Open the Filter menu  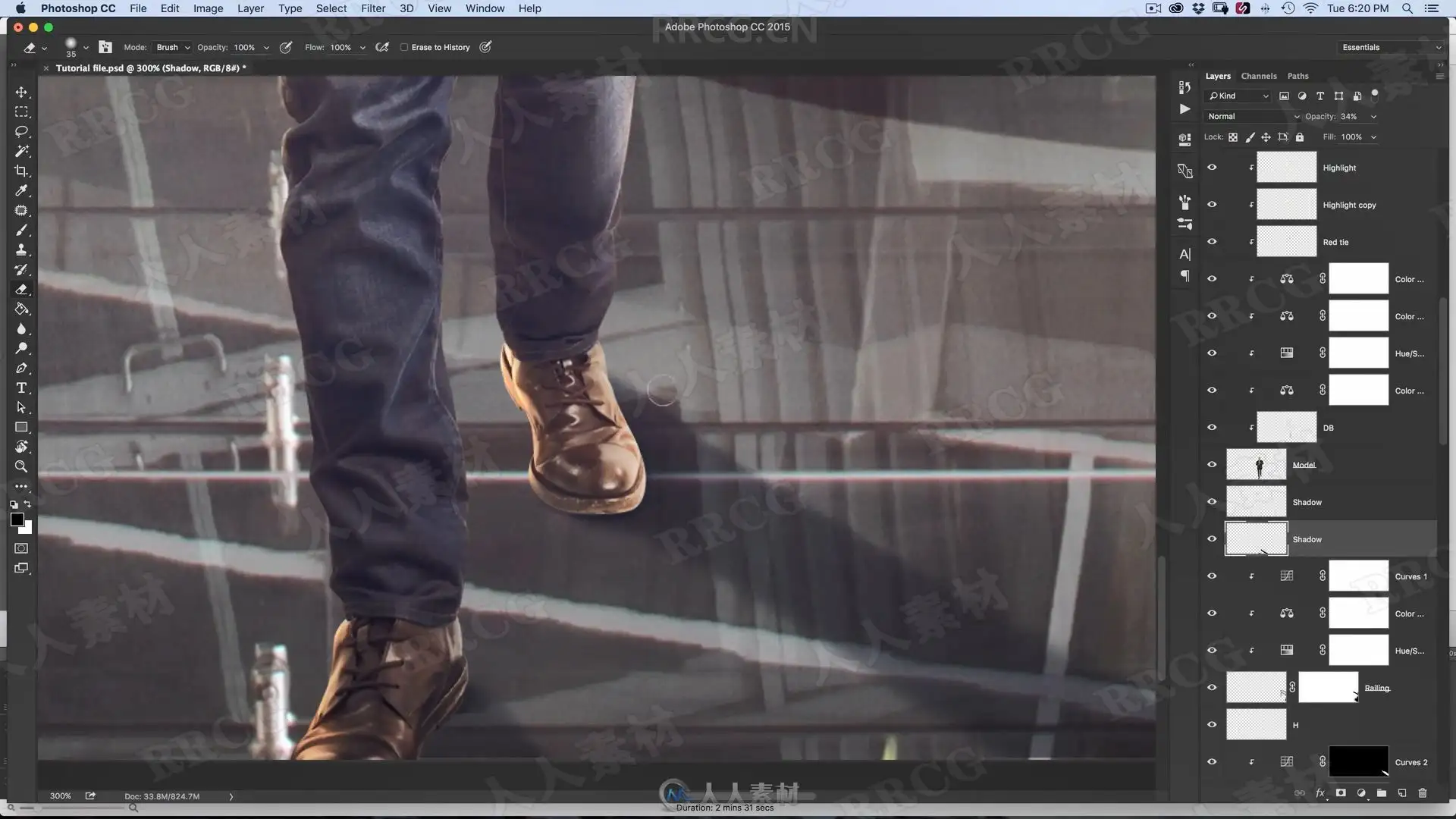(372, 8)
